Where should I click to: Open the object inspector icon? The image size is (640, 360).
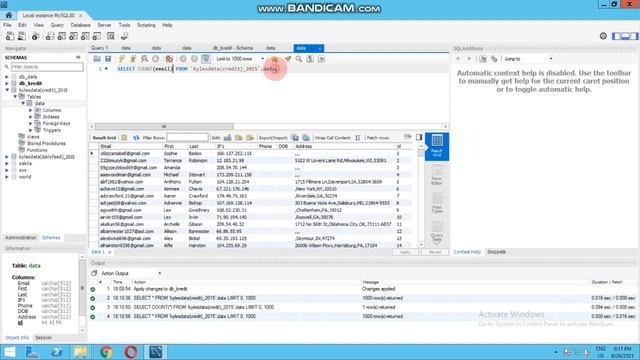pos(36,36)
